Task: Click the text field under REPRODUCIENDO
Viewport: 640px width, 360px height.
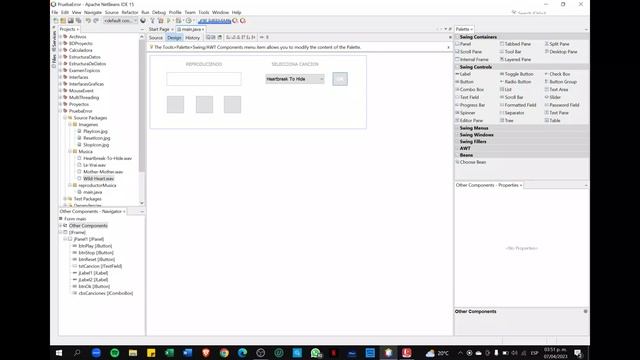Action: pyautogui.click(x=204, y=79)
